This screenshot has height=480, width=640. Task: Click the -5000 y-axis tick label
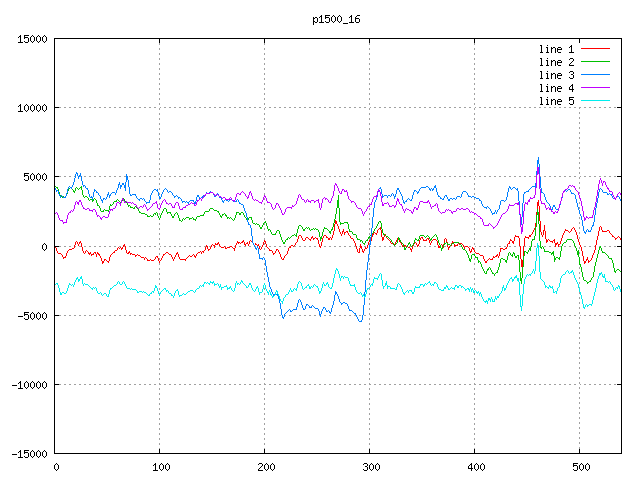pyautogui.click(x=31, y=315)
